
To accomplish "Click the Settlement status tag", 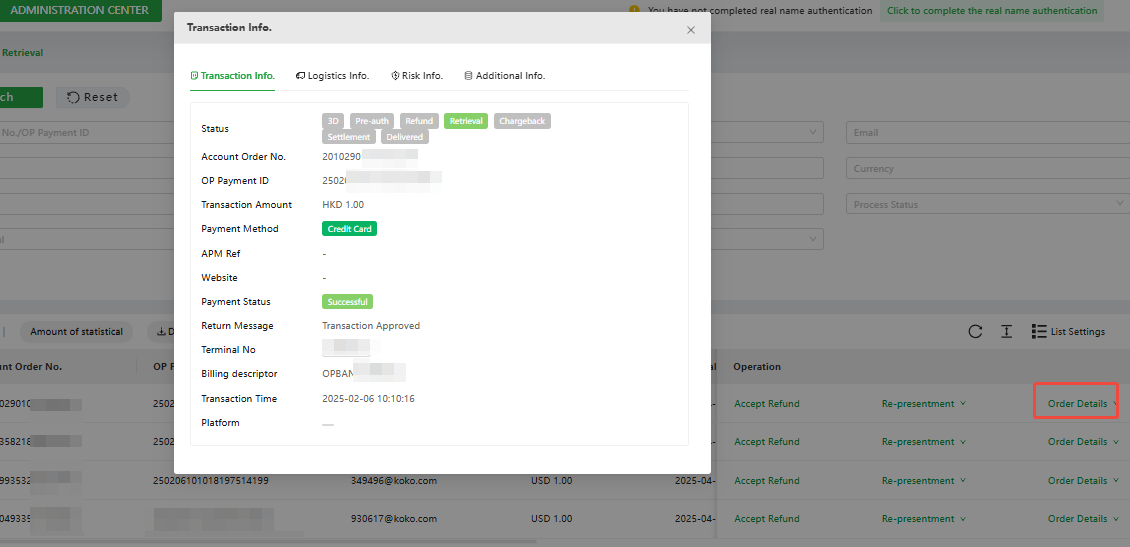I will [349, 137].
